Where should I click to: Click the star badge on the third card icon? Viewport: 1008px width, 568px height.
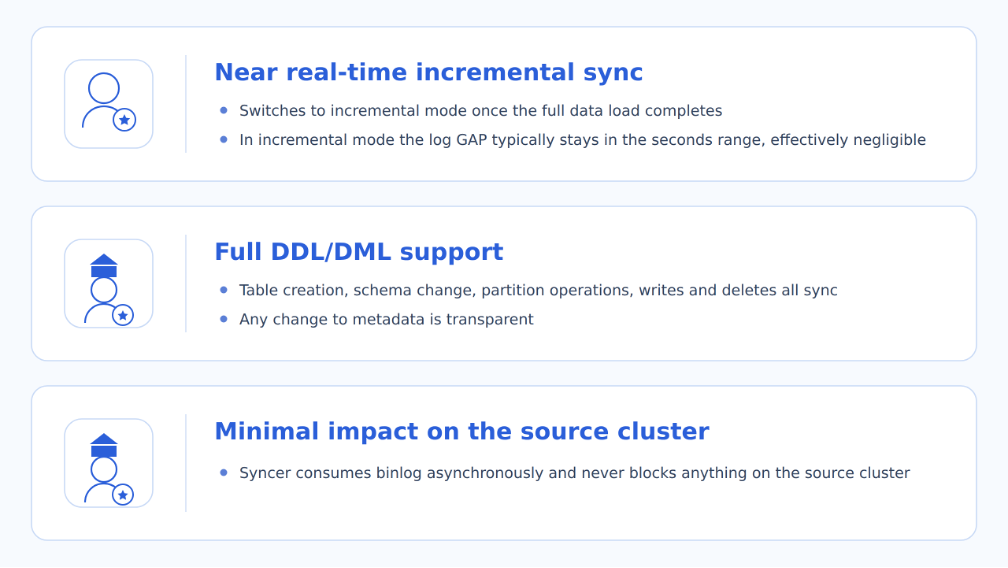click(123, 495)
